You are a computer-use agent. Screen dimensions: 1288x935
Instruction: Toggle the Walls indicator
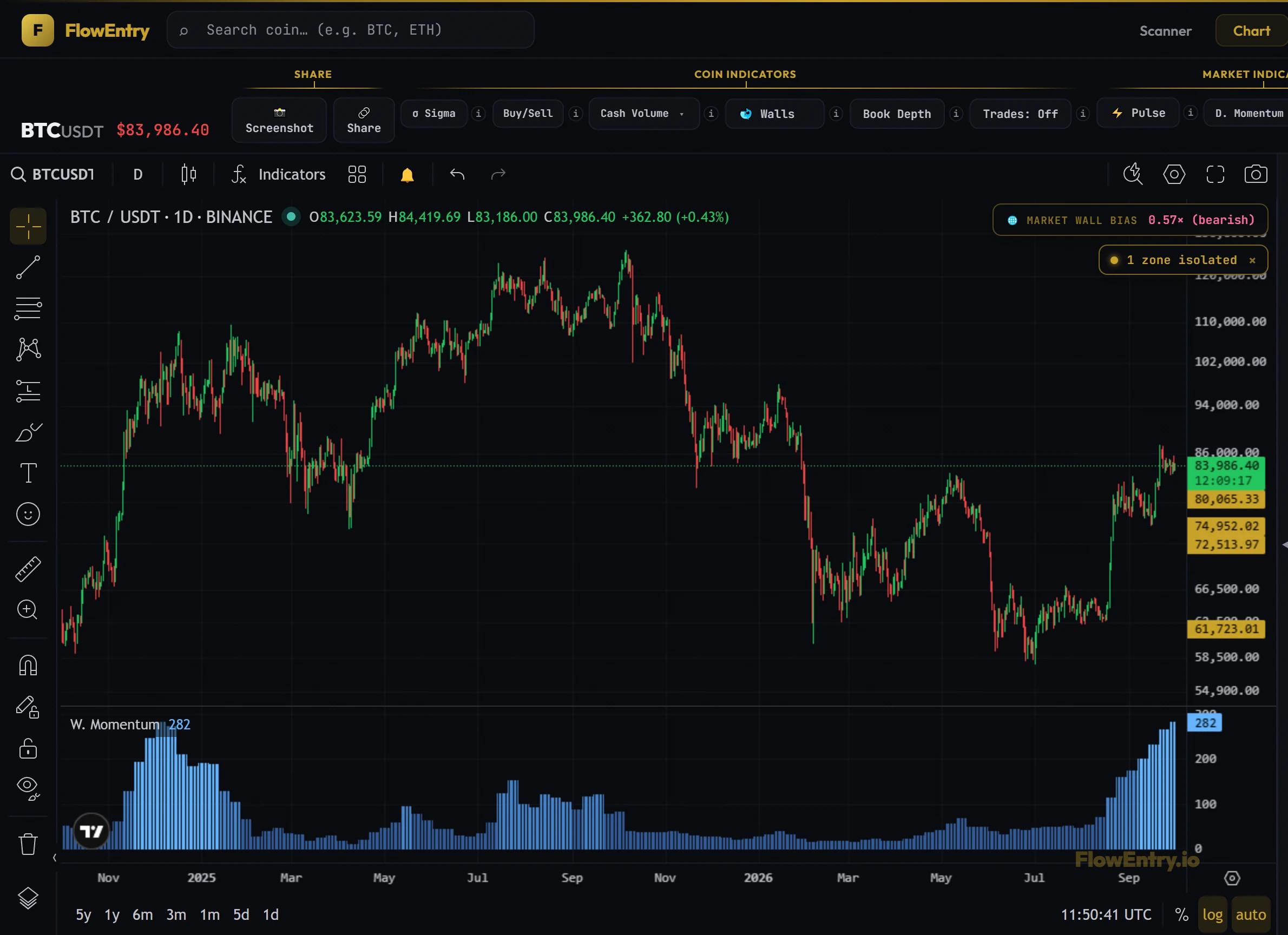[x=774, y=114]
